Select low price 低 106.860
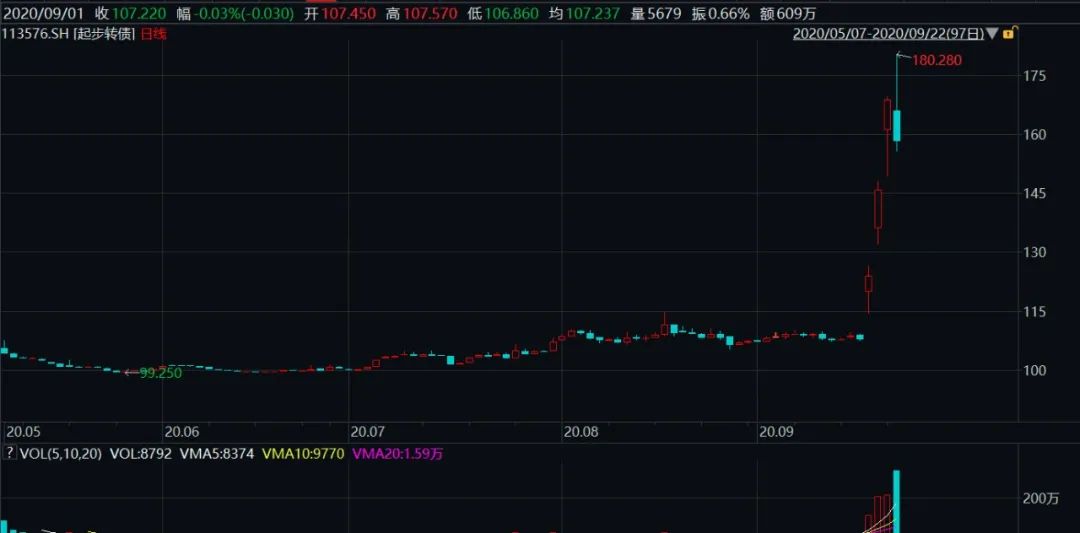 503,13
